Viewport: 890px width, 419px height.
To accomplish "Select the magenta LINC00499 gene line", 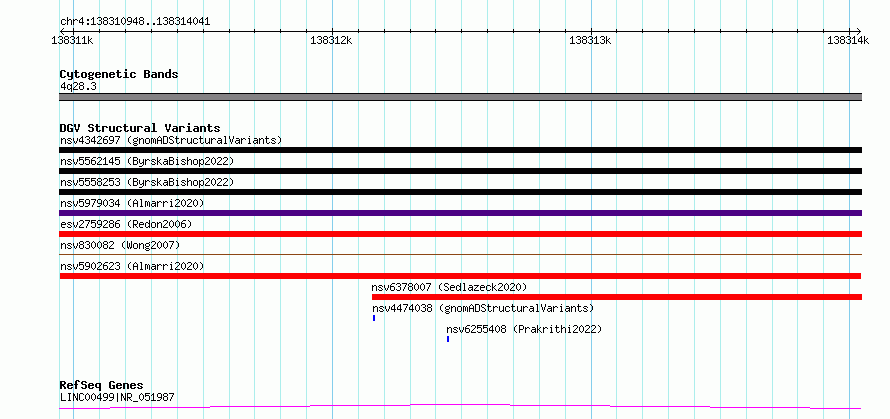I will (x=460, y=407).
